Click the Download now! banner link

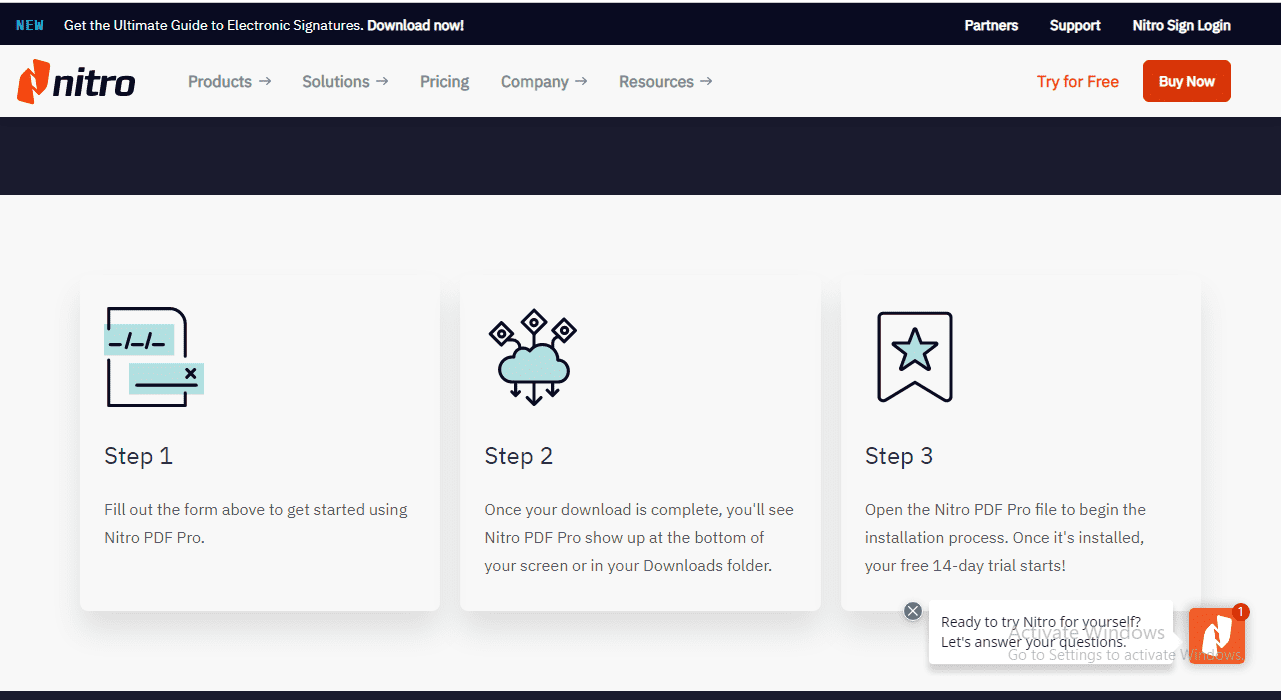[x=415, y=25]
